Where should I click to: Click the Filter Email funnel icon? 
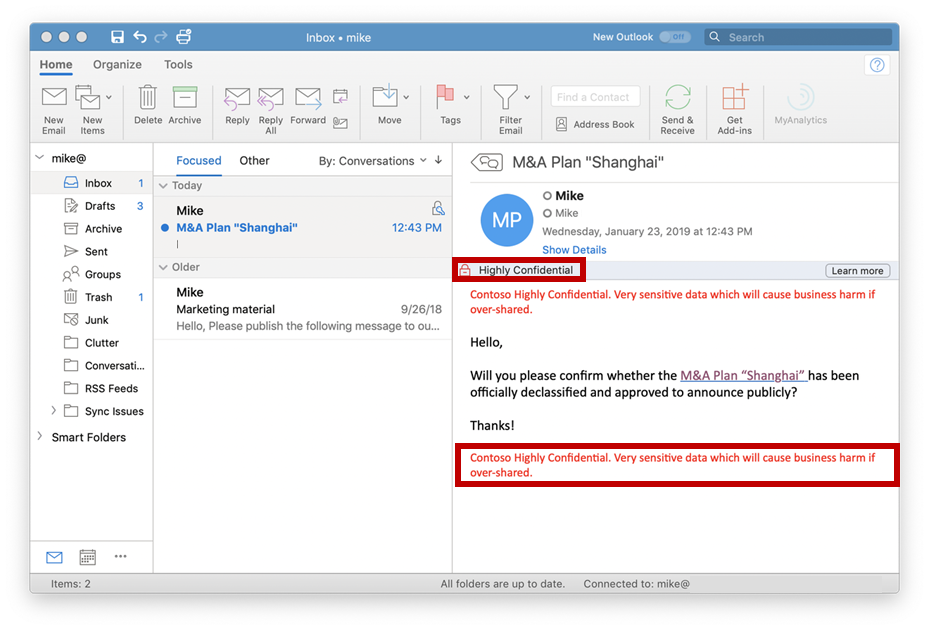(505, 97)
